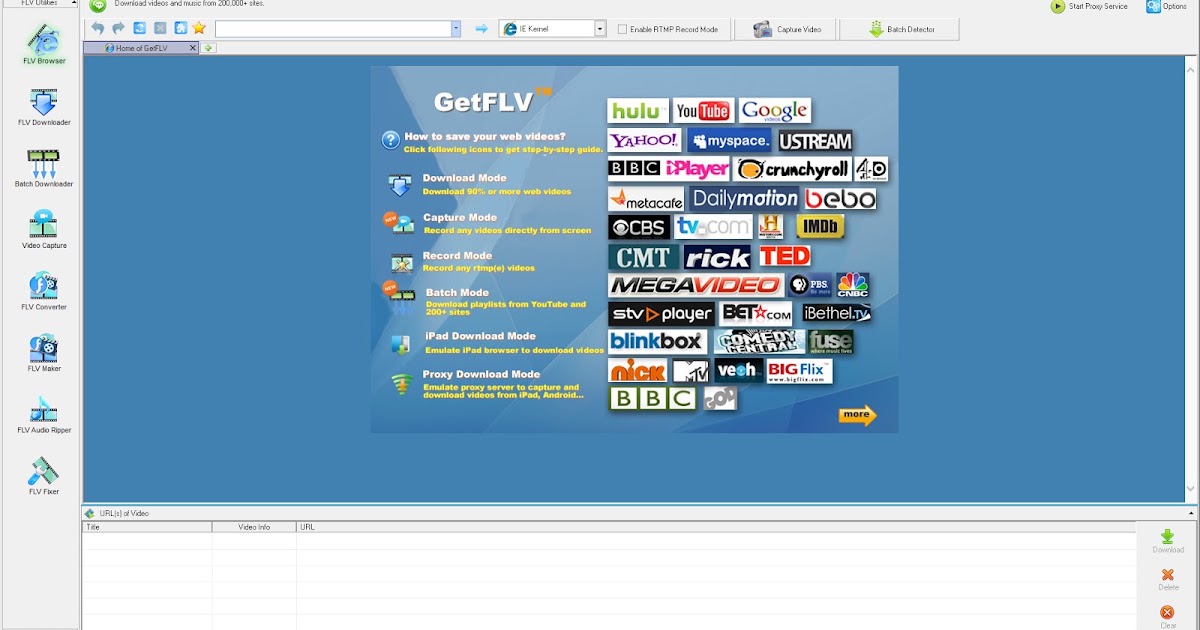
Task: Click the BIGFlix site logo
Action: pos(799,371)
